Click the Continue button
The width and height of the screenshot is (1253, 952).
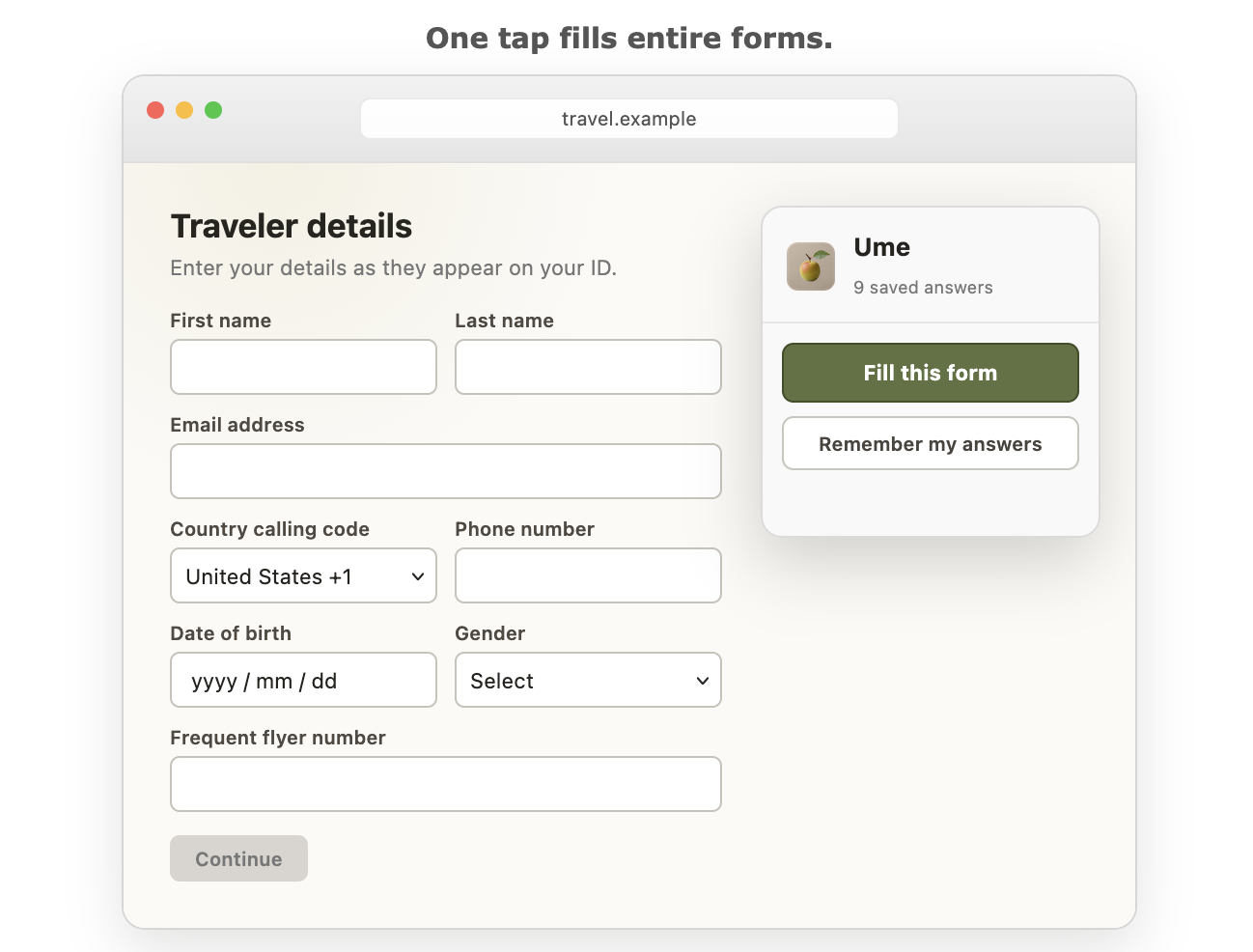(239, 858)
